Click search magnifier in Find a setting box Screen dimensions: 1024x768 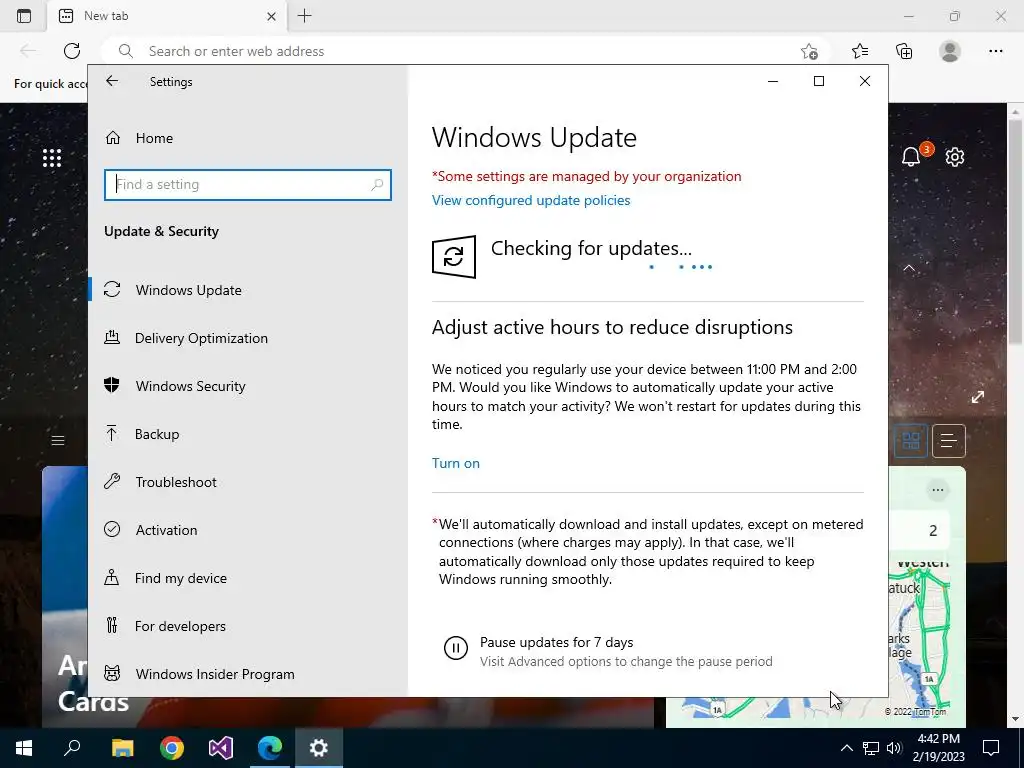pyautogui.click(x=377, y=185)
